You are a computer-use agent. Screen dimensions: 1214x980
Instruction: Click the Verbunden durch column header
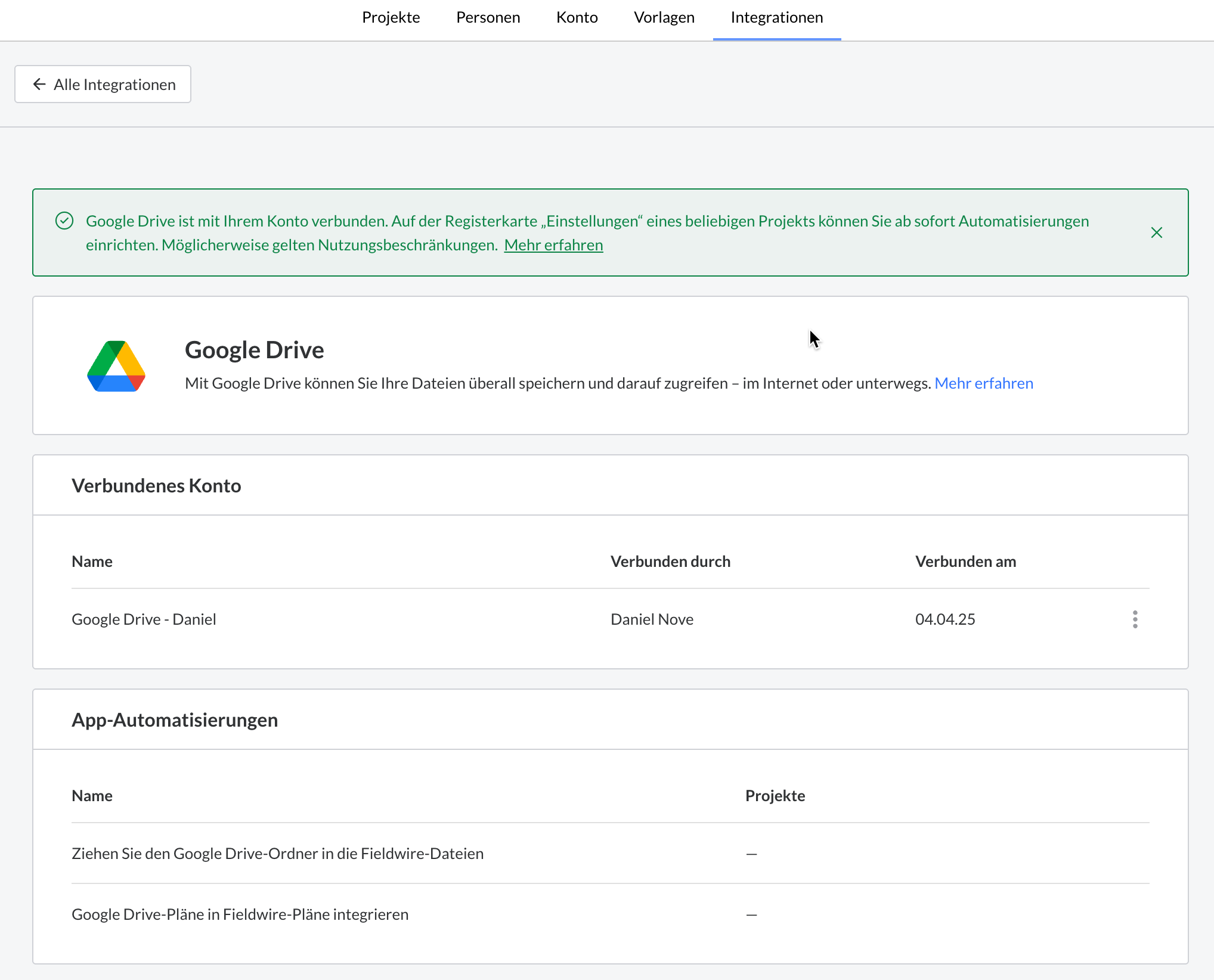[x=670, y=562]
